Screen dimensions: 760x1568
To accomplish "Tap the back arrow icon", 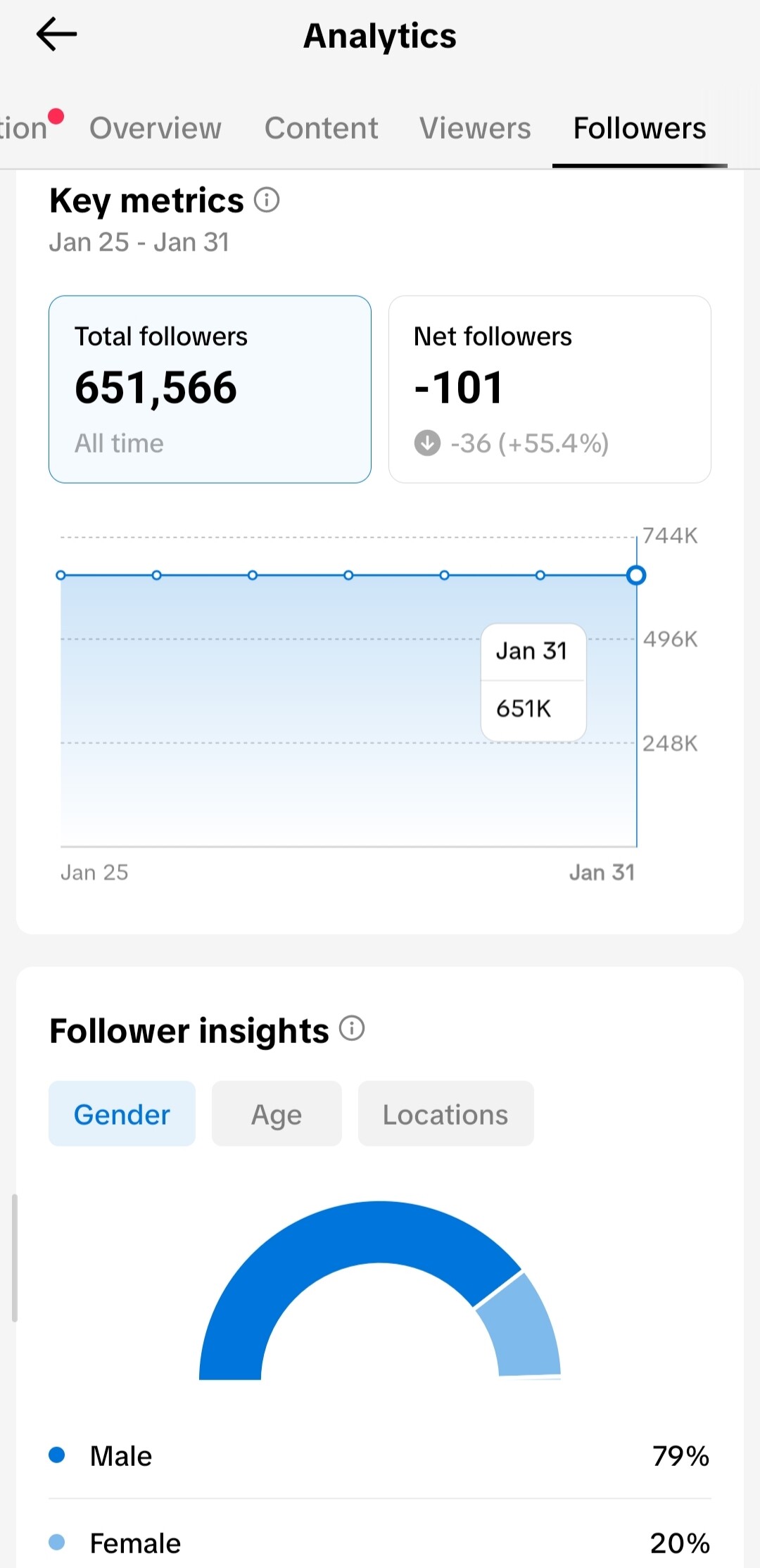I will [56, 34].
